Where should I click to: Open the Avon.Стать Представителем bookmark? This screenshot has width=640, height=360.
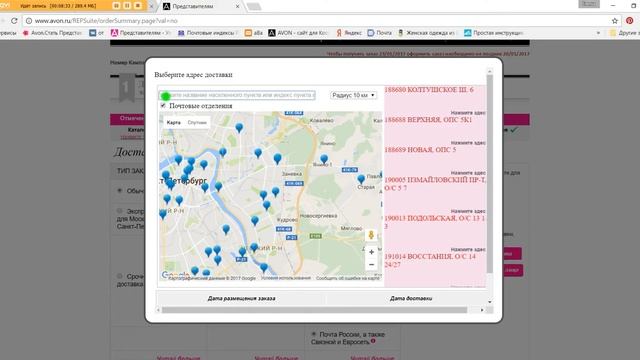point(52,33)
